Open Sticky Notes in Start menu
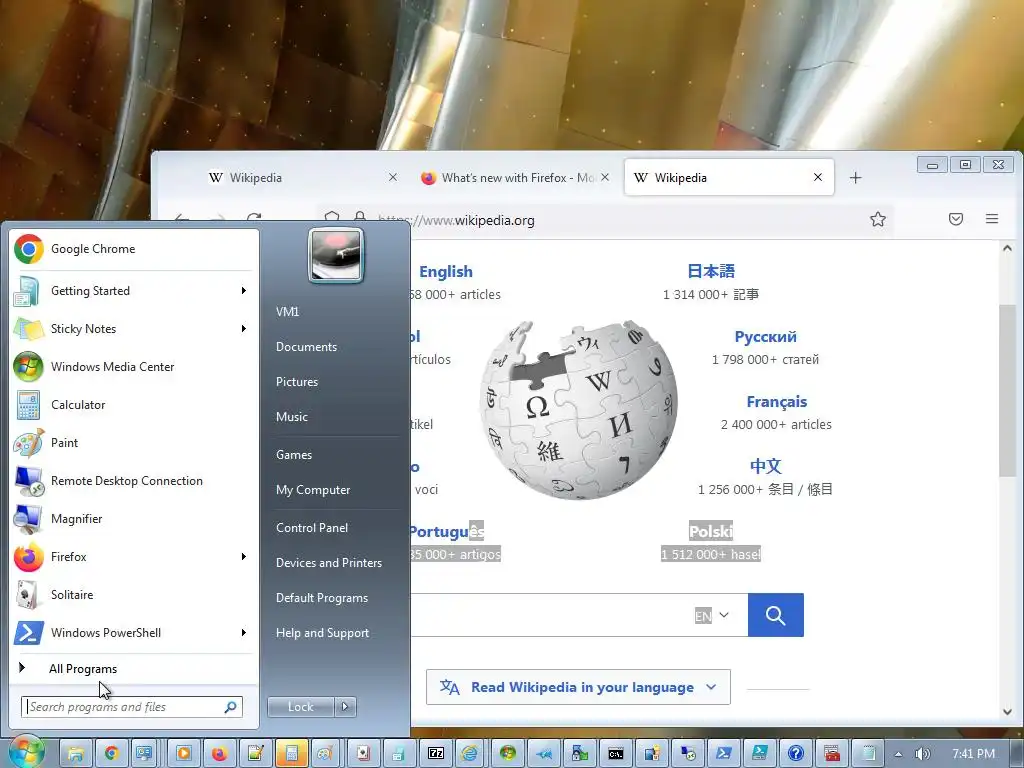The height and width of the screenshot is (768, 1024). 133,328
